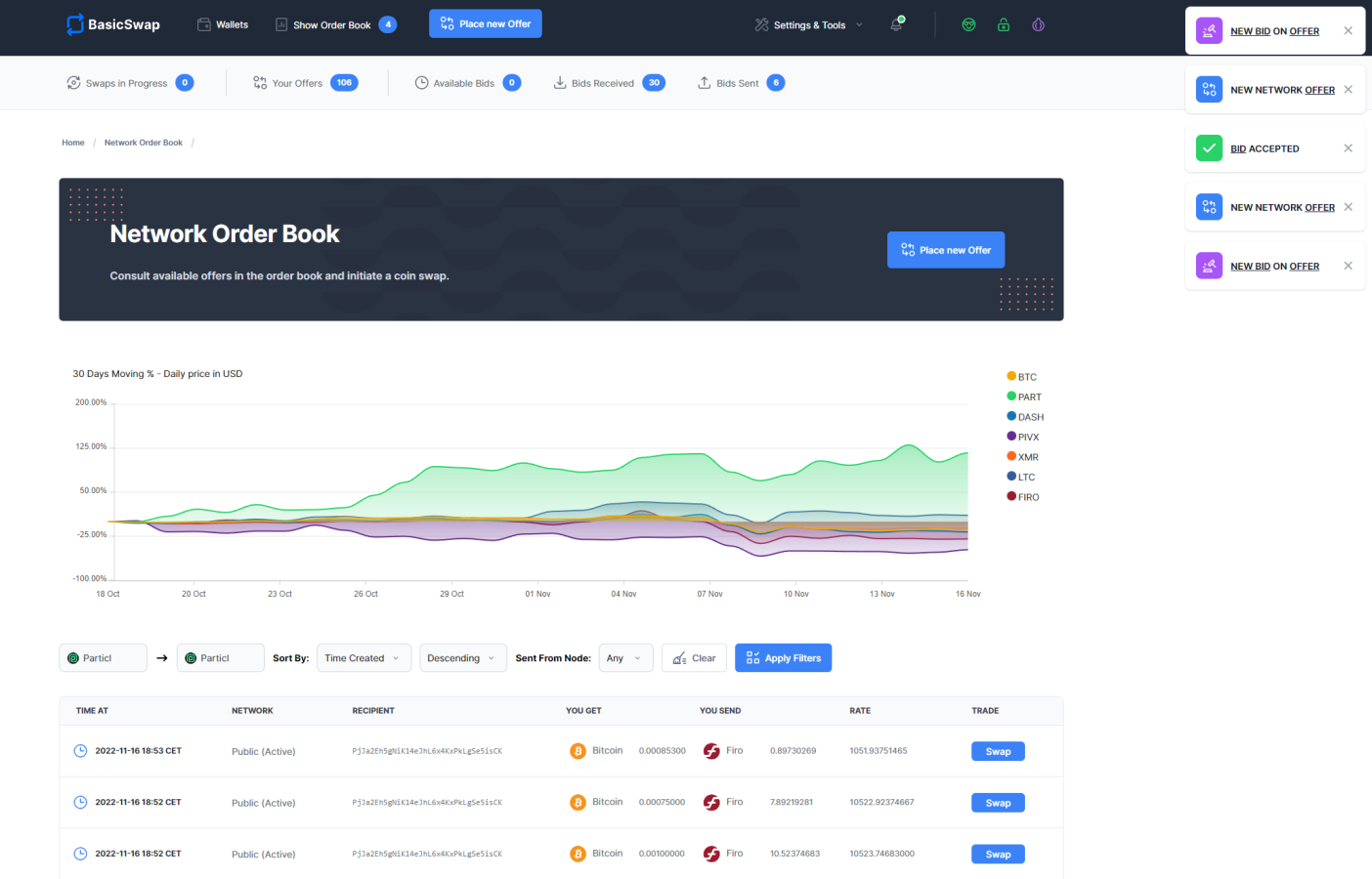This screenshot has height=879, width=1372.
Task: Click the Firo icon in 0.89730269 row
Action: 711,751
